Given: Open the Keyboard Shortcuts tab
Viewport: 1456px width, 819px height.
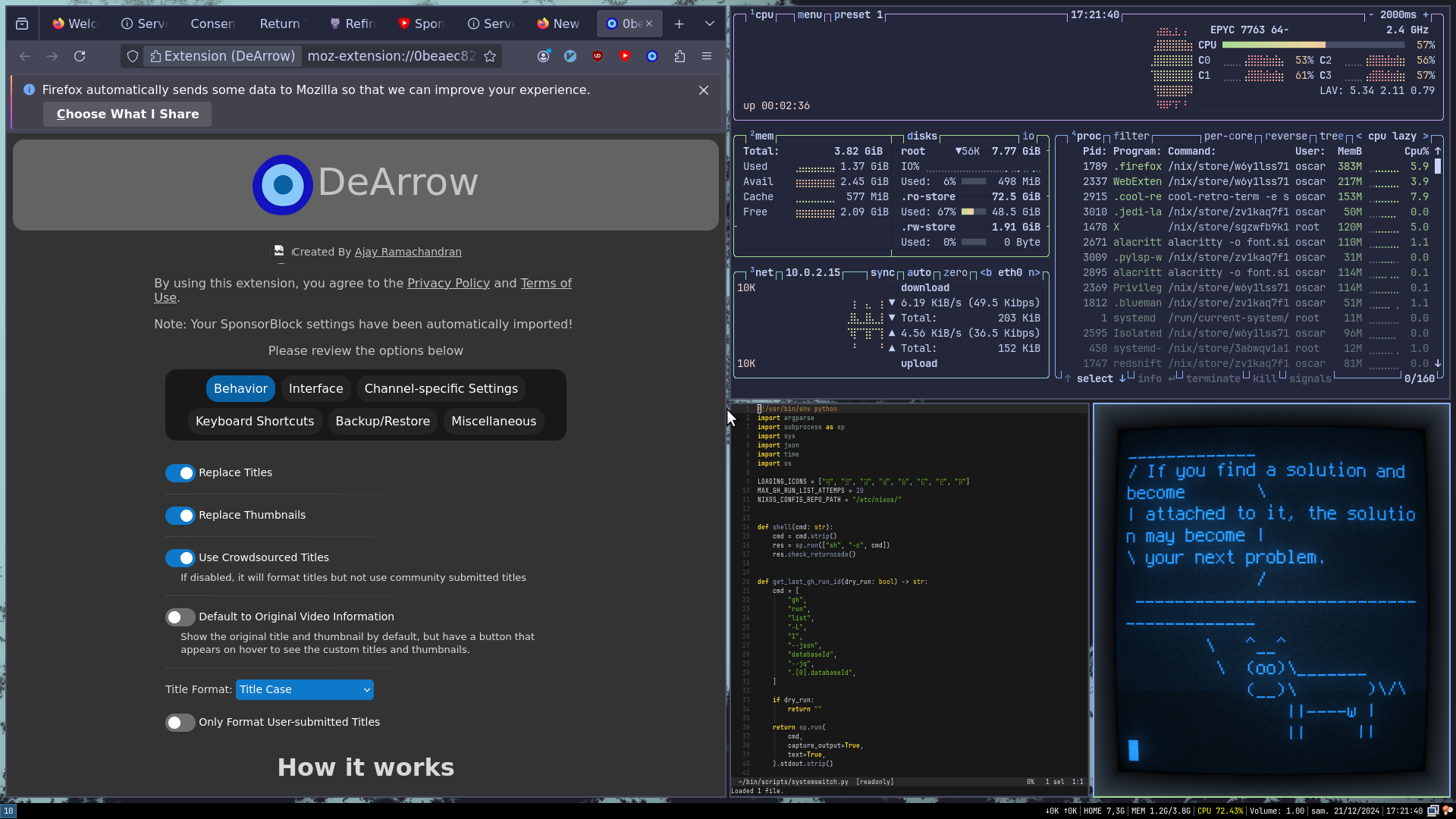Looking at the screenshot, I should (255, 421).
